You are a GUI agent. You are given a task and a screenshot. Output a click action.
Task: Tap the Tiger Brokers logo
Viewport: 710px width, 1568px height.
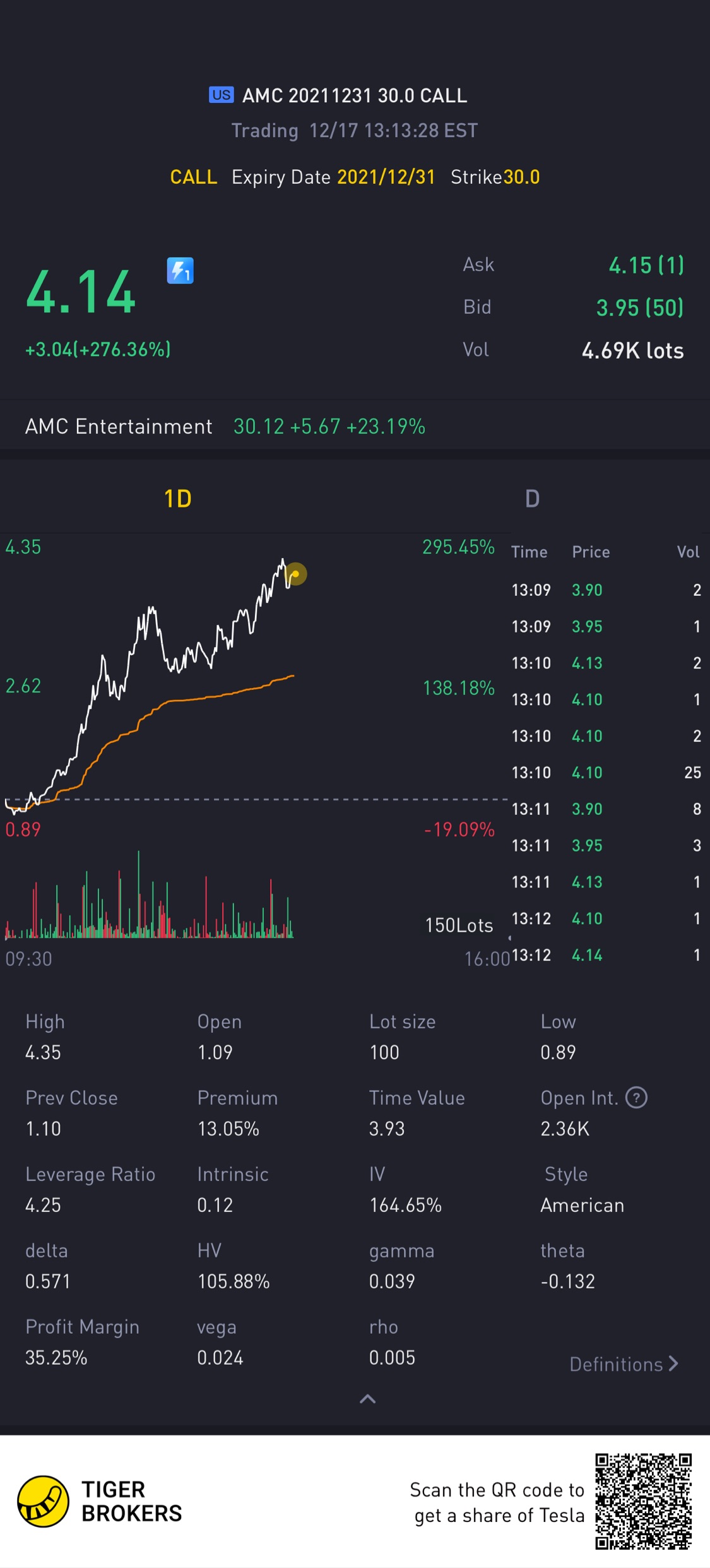click(x=43, y=1501)
